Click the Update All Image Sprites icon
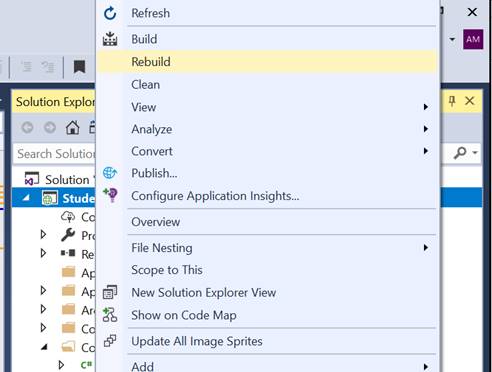Screen dimensions: 492x372 110,341
